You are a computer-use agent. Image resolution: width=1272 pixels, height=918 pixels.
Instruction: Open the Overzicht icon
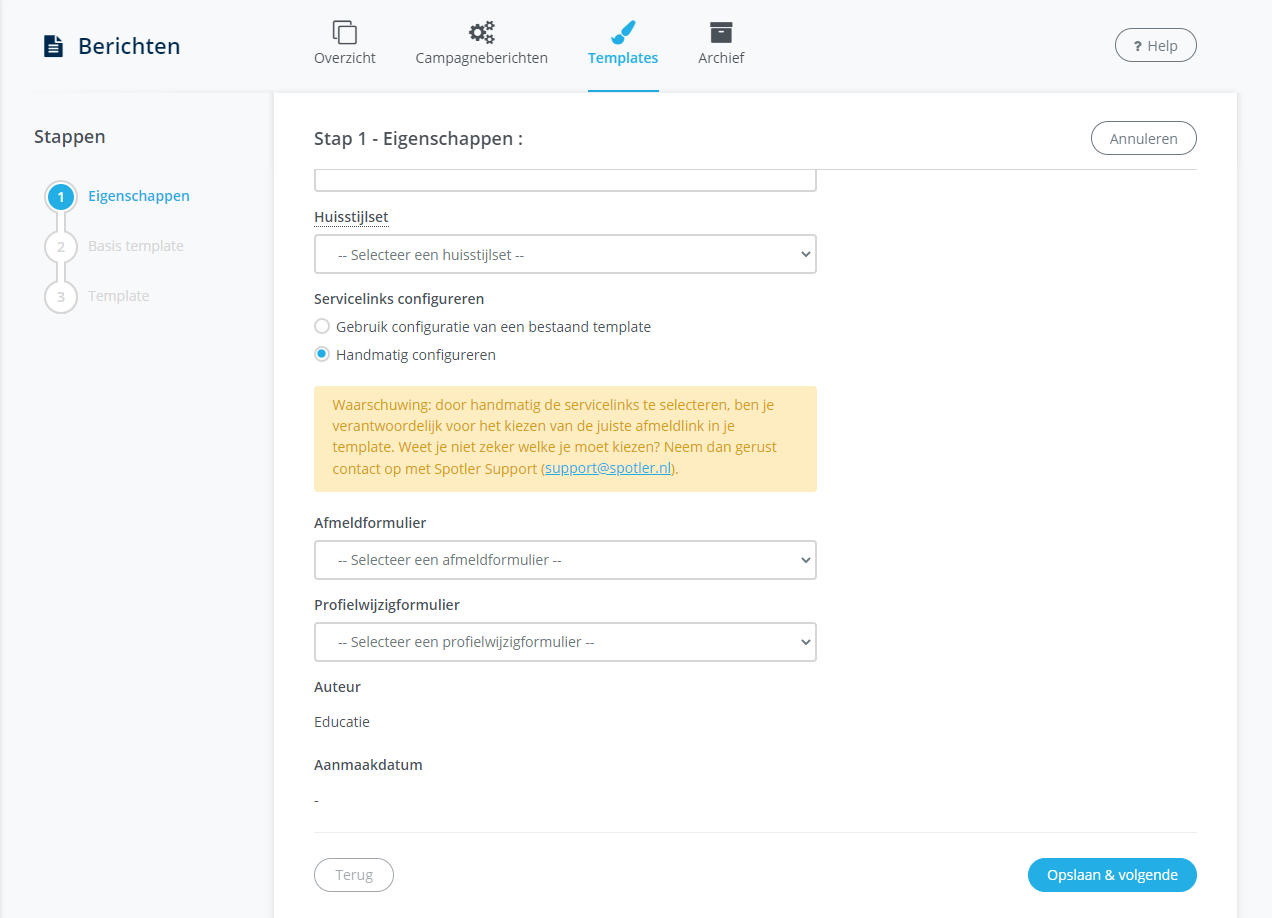pos(344,32)
